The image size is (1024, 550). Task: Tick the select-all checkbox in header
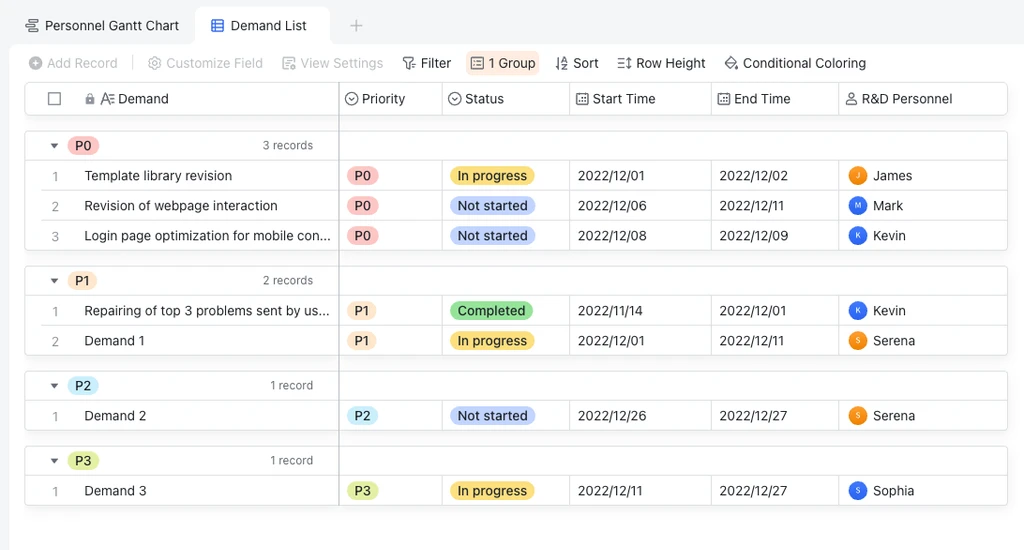(x=54, y=99)
